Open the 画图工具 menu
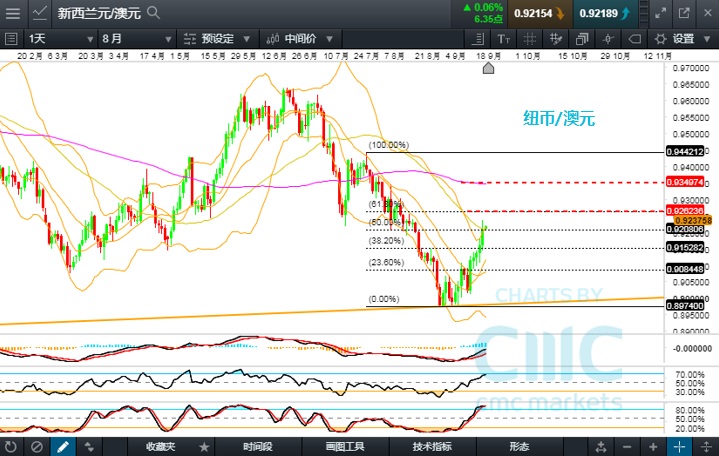The image size is (719, 456). [x=343, y=446]
